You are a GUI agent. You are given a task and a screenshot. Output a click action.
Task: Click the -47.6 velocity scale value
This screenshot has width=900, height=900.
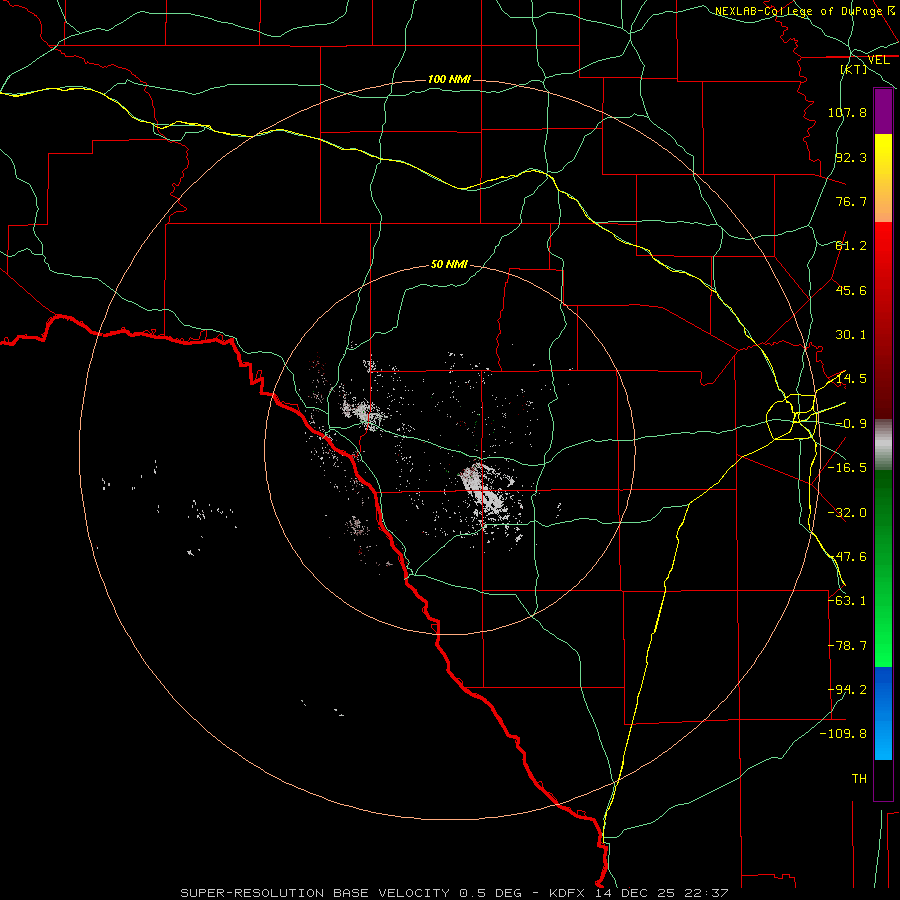coord(847,557)
